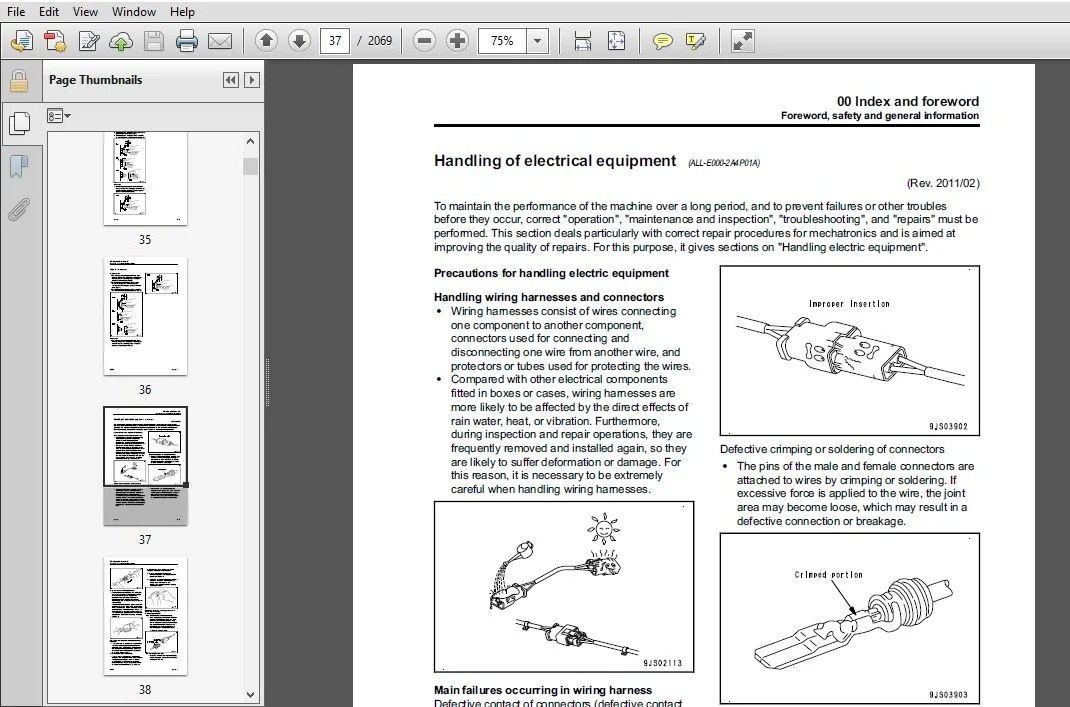Open the zoom percentage dropdown arrow
The height and width of the screenshot is (707, 1070).
tap(538, 41)
